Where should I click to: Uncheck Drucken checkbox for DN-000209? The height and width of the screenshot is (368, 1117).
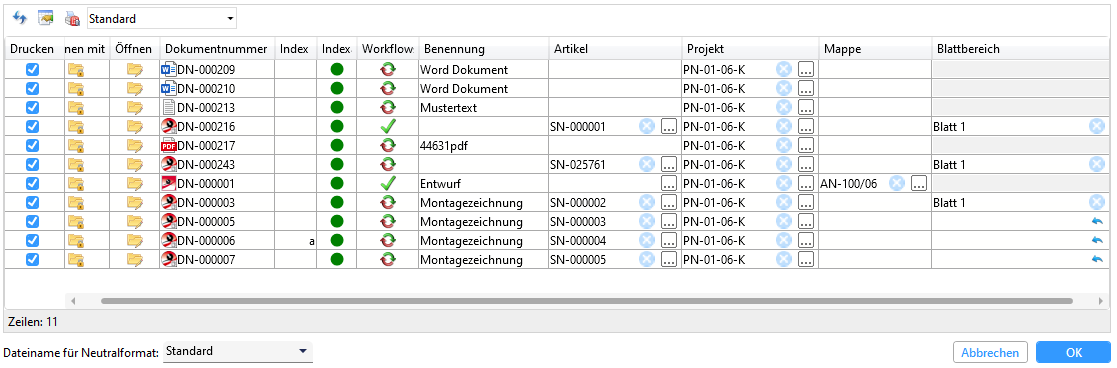coord(32,69)
